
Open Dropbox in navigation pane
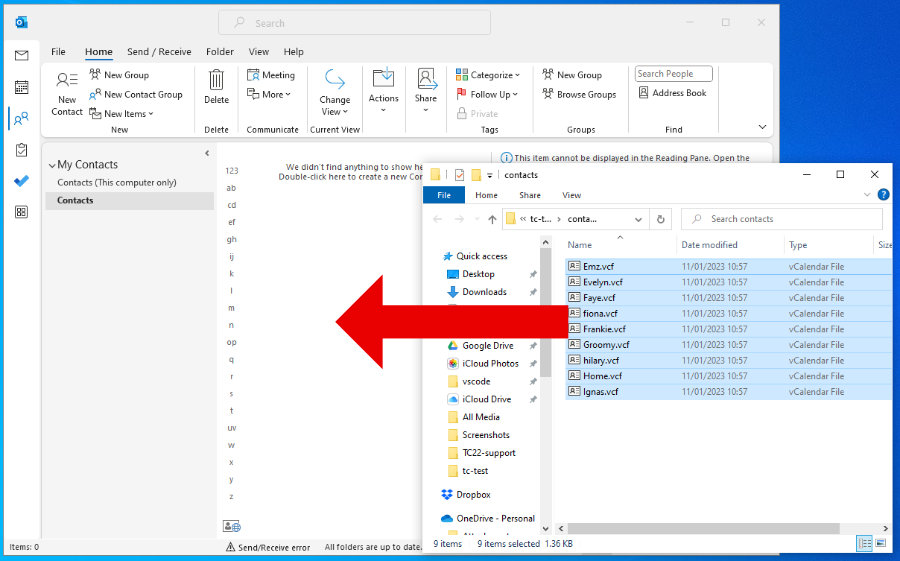[473, 494]
